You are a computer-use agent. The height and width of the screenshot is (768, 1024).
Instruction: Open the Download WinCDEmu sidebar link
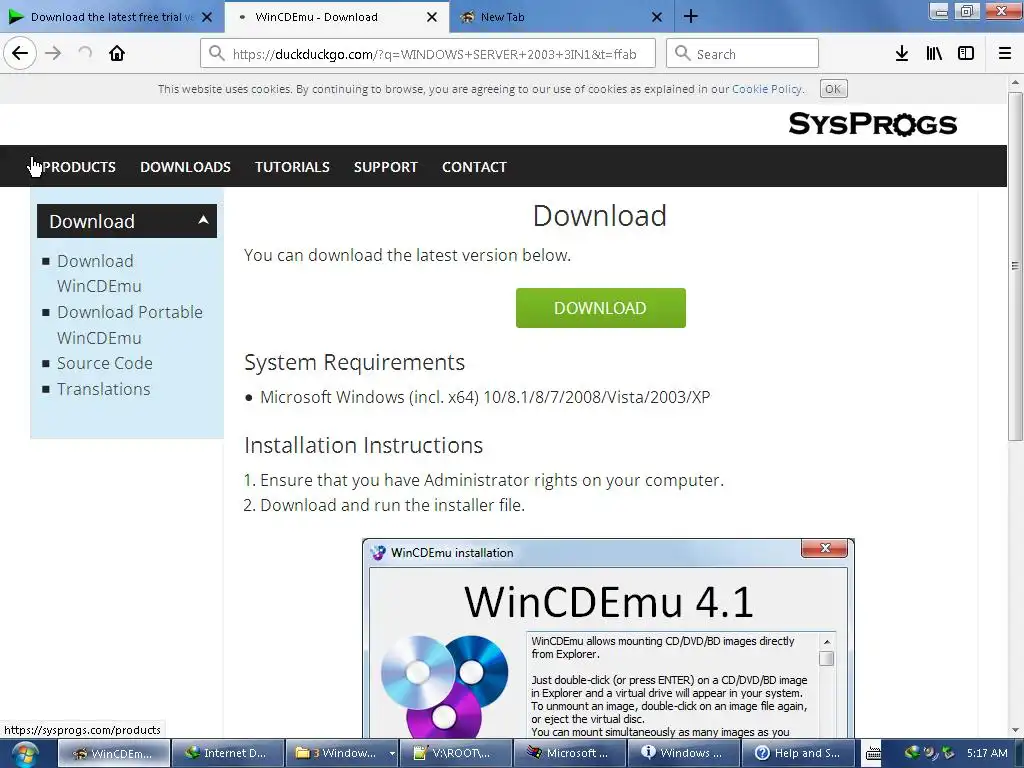pyautogui.click(x=99, y=274)
